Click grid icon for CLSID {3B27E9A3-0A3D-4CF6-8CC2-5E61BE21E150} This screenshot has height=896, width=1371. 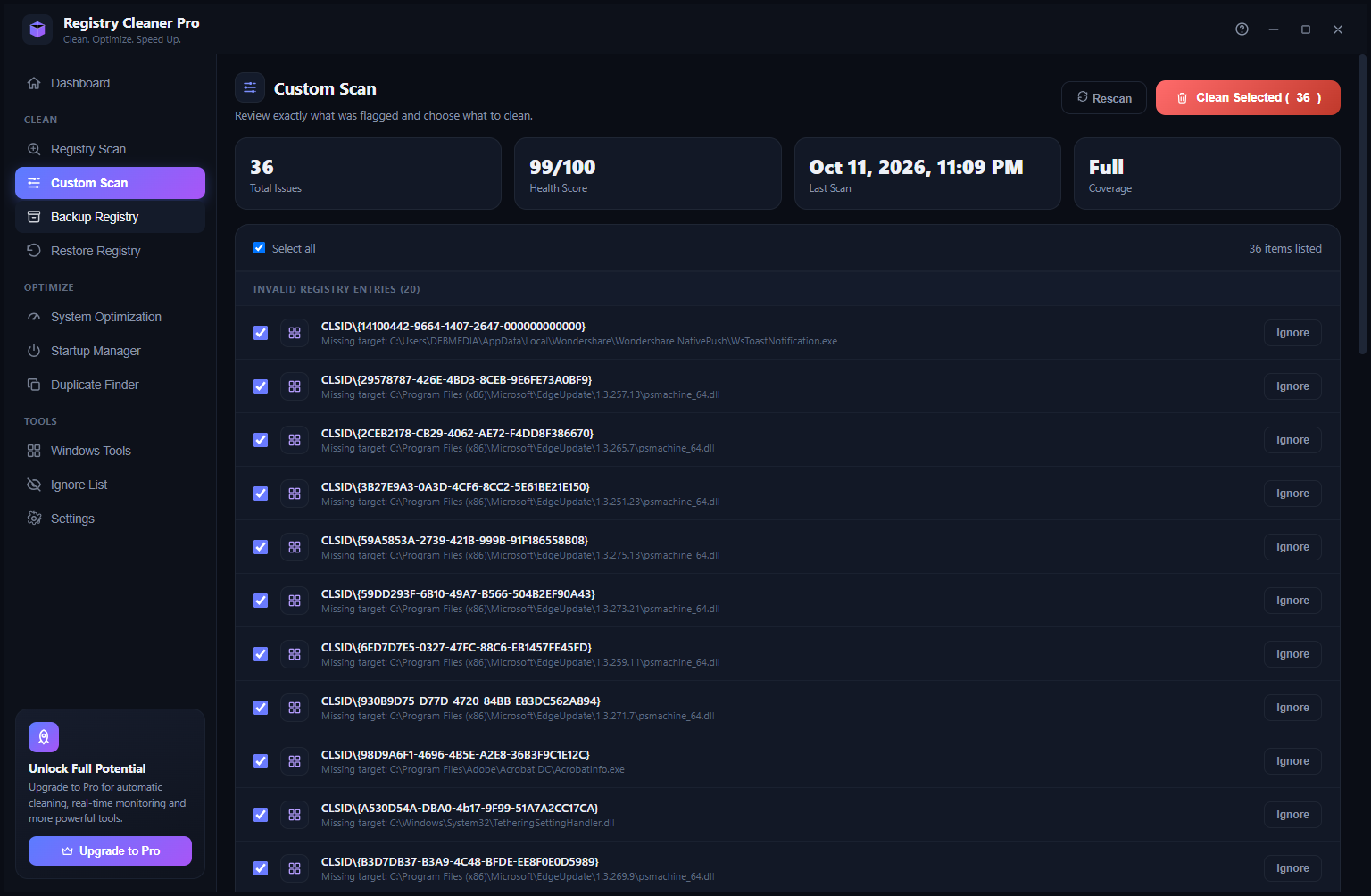pos(295,494)
